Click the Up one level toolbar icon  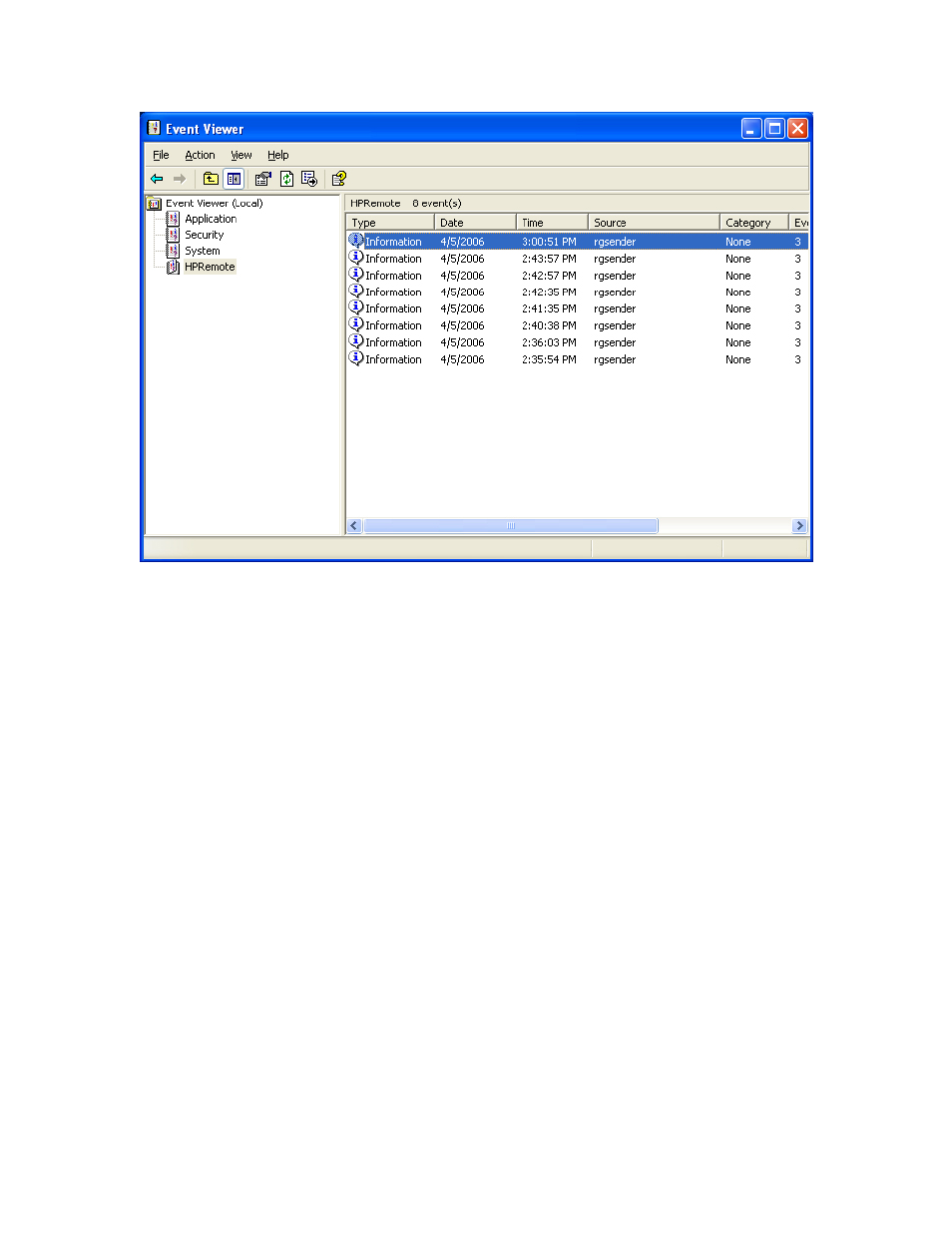pos(211,179)
